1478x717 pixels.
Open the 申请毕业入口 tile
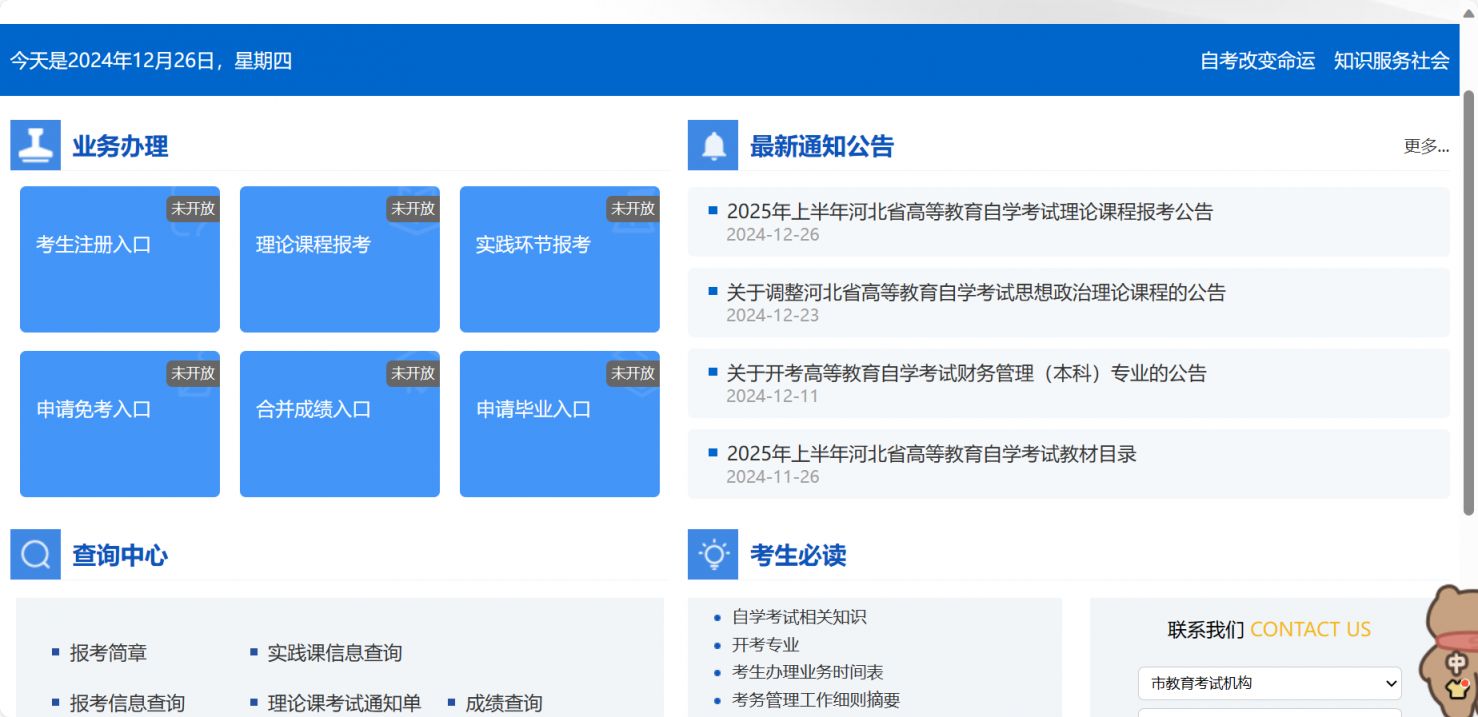(560, 424)
